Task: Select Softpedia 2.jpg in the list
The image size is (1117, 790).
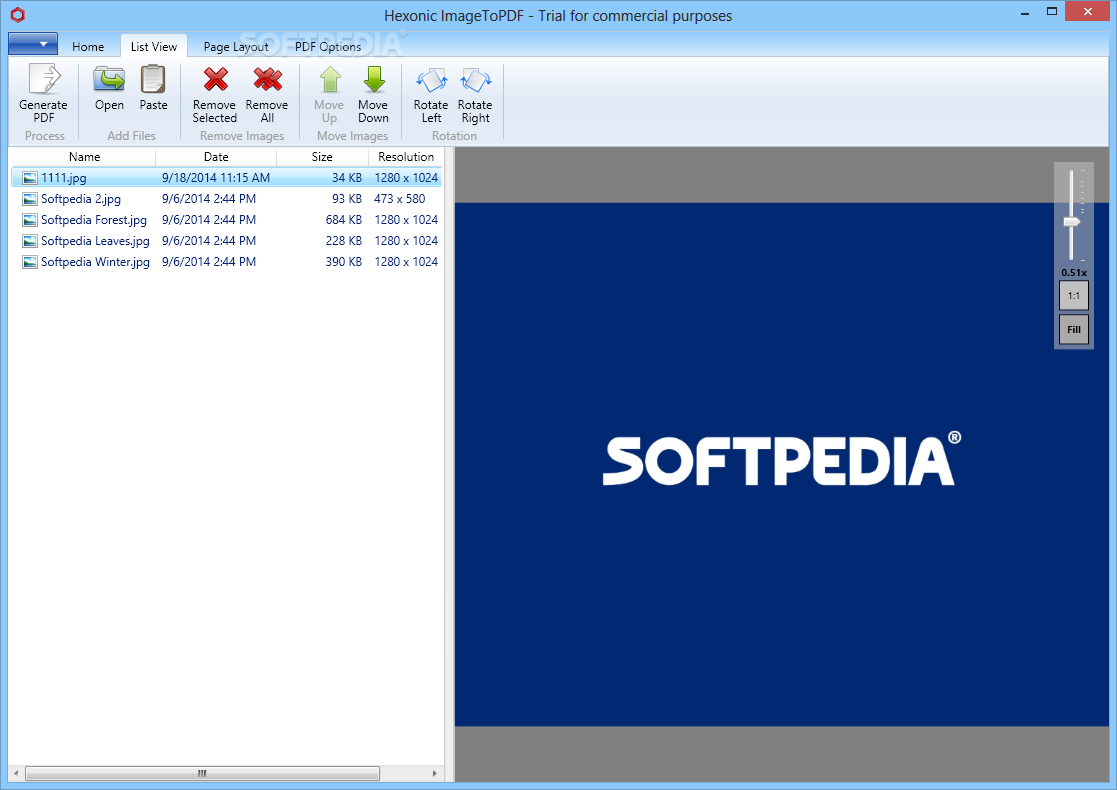Action: tap(80, 199)
